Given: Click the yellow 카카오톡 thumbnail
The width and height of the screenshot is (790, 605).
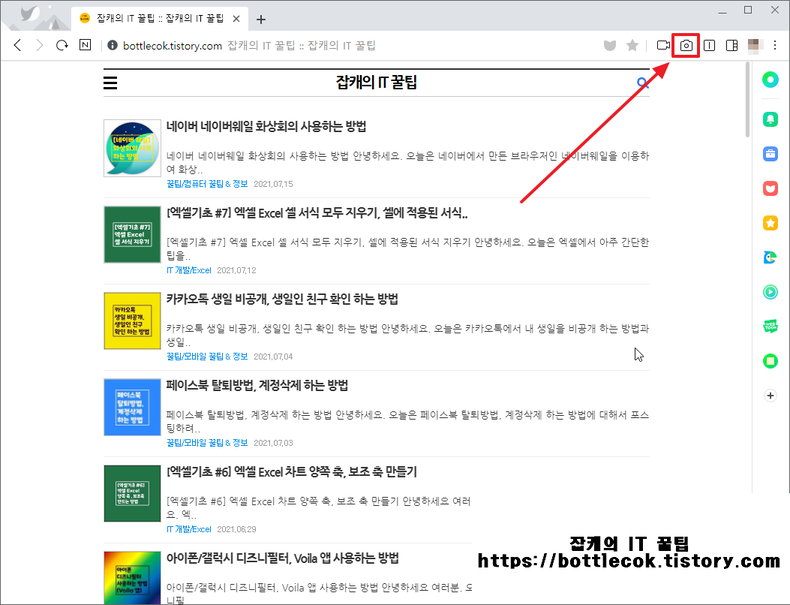Looking at the screenshot, I should (x=132, y=321).
